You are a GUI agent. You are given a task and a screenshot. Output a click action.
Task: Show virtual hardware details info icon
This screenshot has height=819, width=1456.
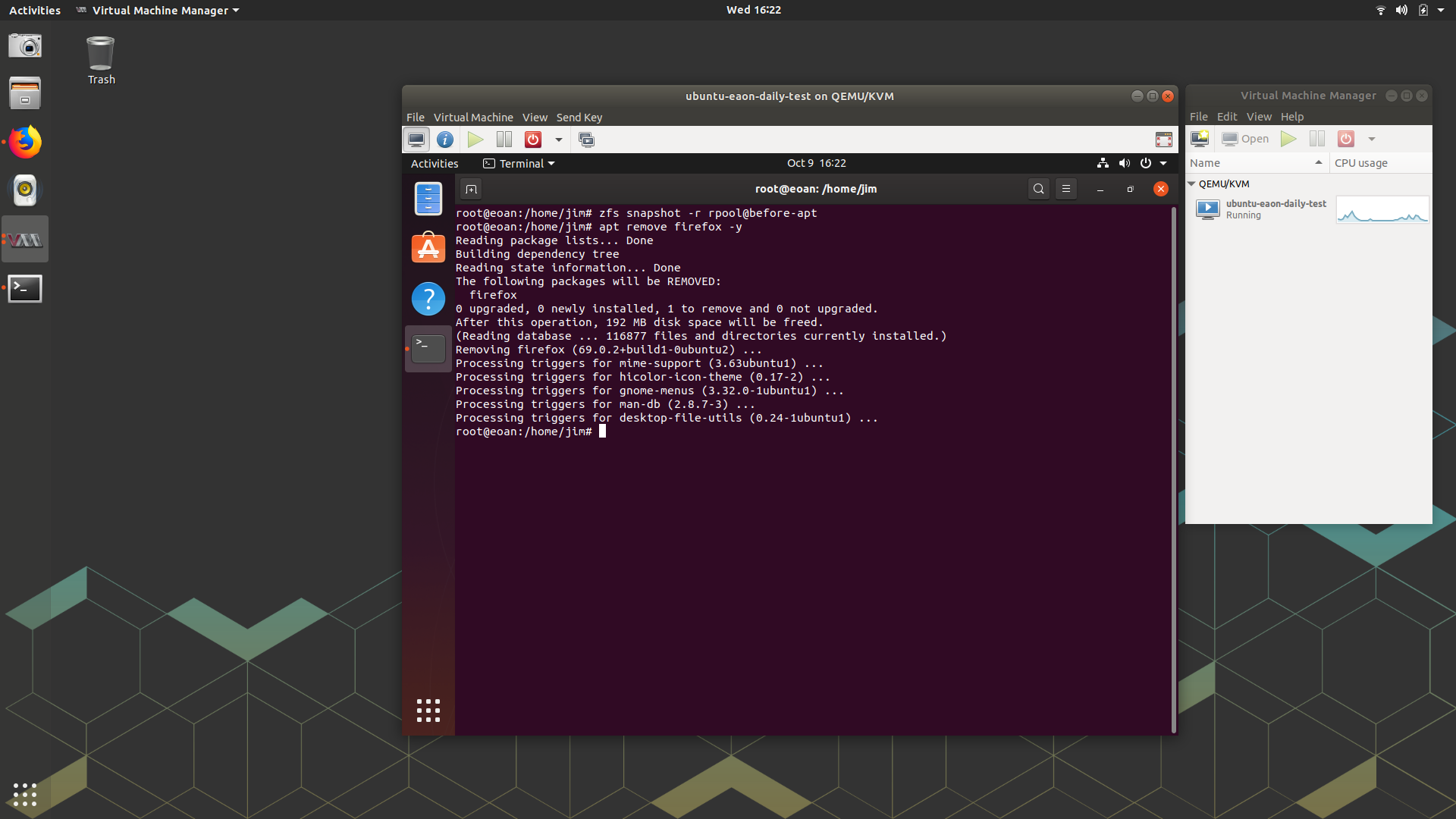point(445,140)
